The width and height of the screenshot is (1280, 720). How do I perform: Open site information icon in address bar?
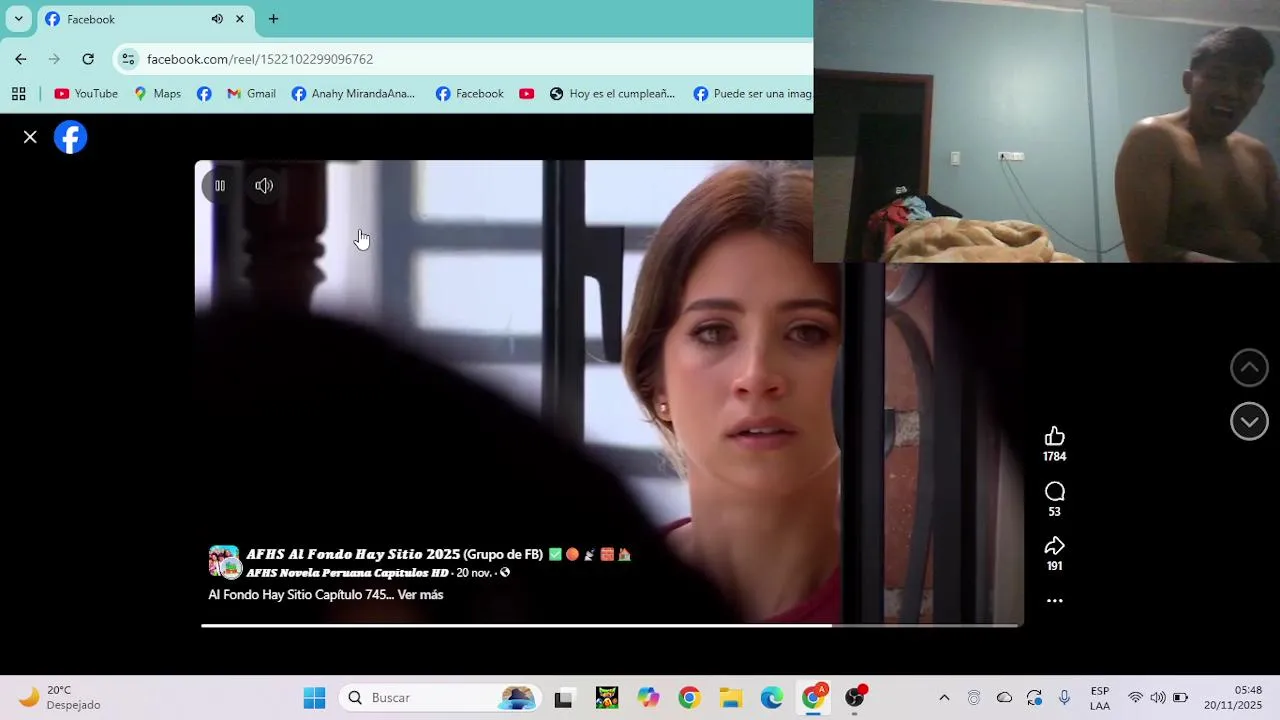point(128,59)
